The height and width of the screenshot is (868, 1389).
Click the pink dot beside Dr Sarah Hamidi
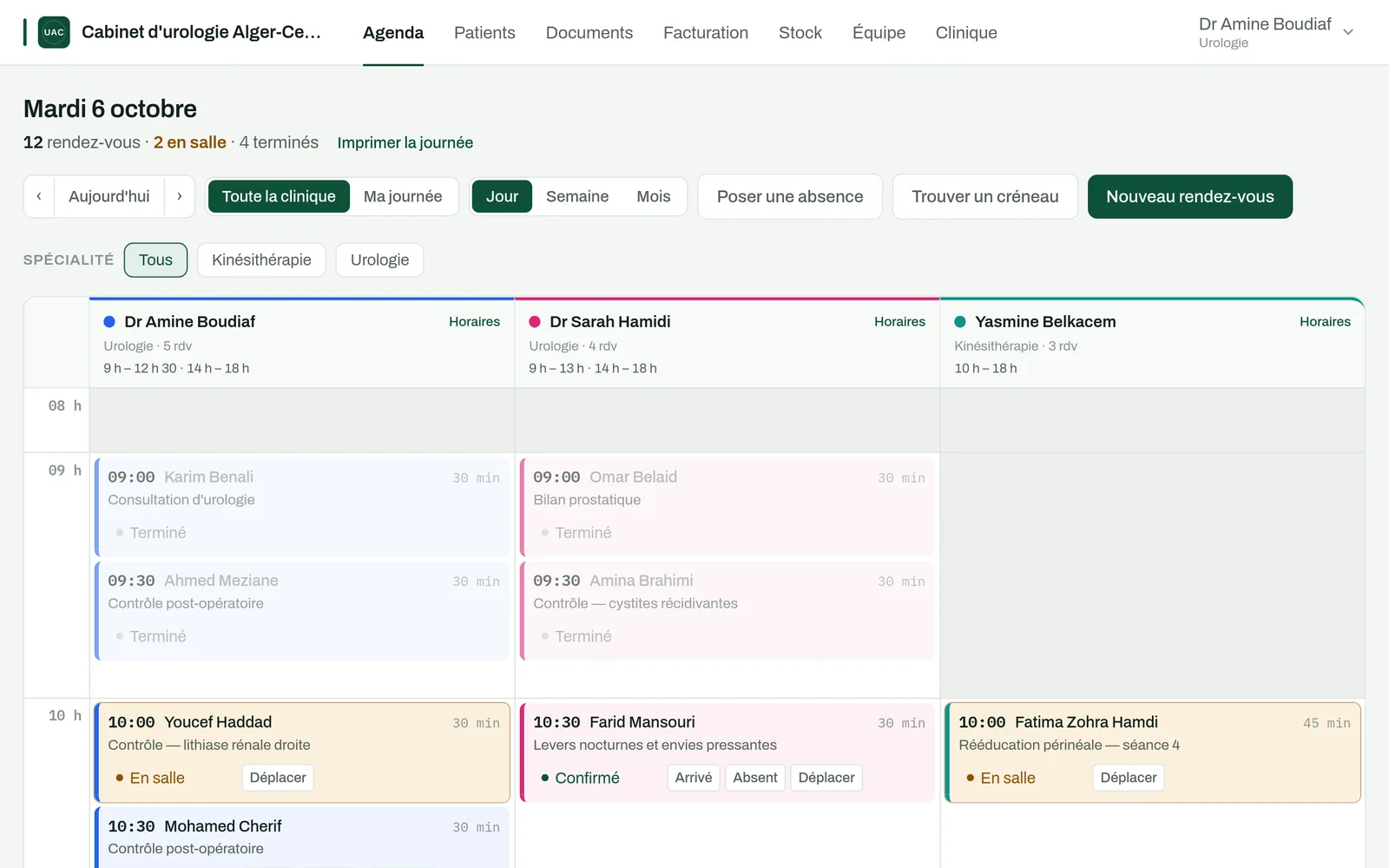(x=535, y=322)
